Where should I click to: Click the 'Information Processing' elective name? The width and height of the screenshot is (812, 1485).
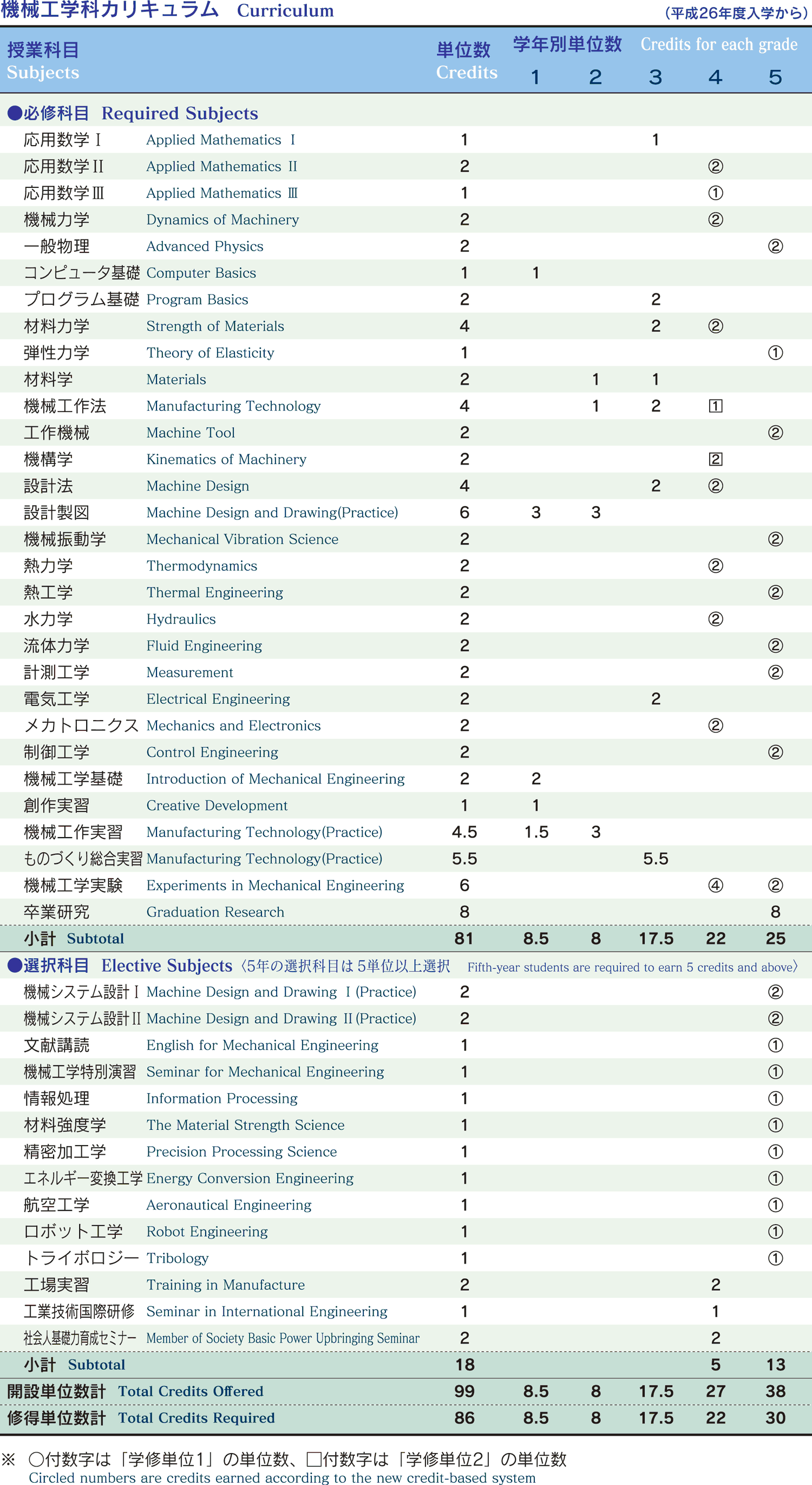[x=222, y=1098]
